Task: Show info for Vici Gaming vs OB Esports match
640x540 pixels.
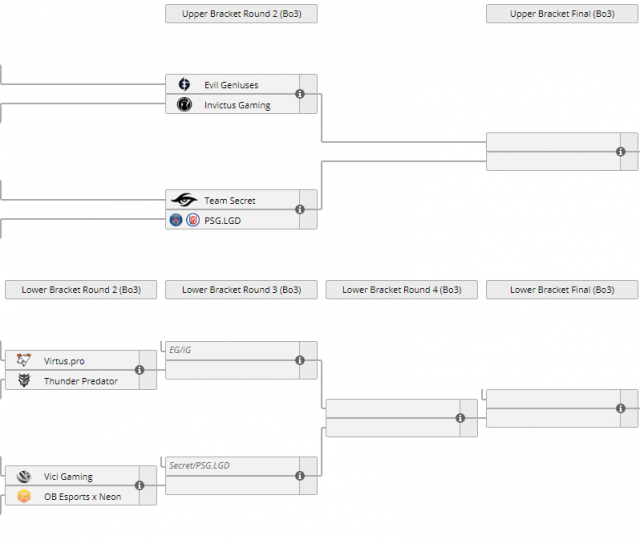Action: pyautogui.click(x=139, y=486)
